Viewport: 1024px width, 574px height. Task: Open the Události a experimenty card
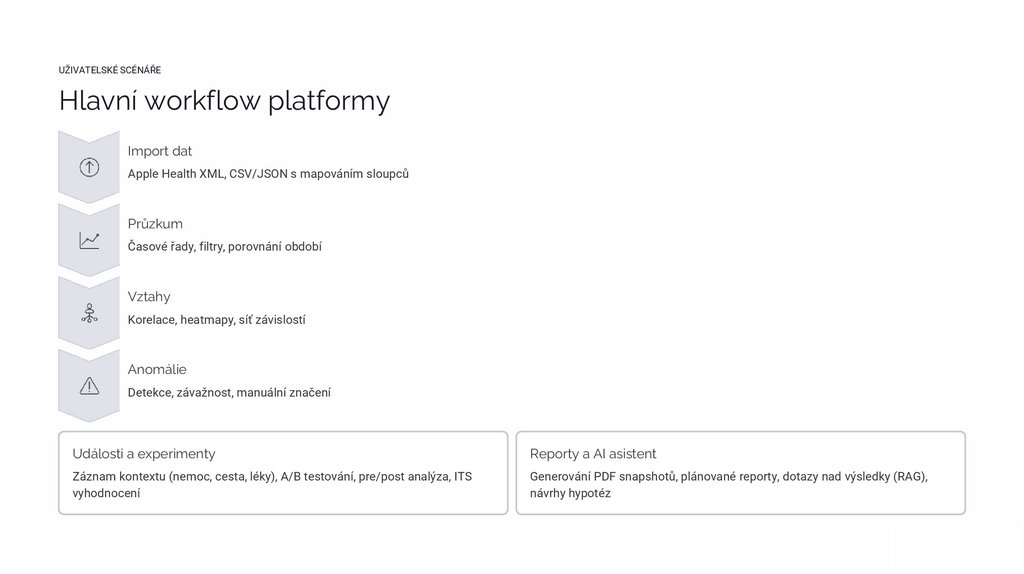point(283,473)
